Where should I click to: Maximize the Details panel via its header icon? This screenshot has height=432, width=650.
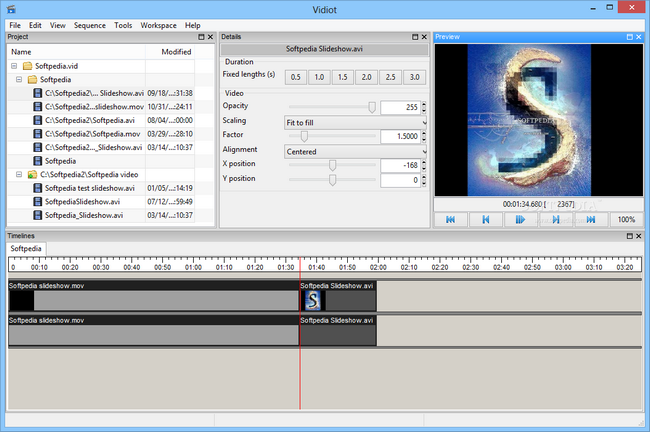[x=413, y=37]
